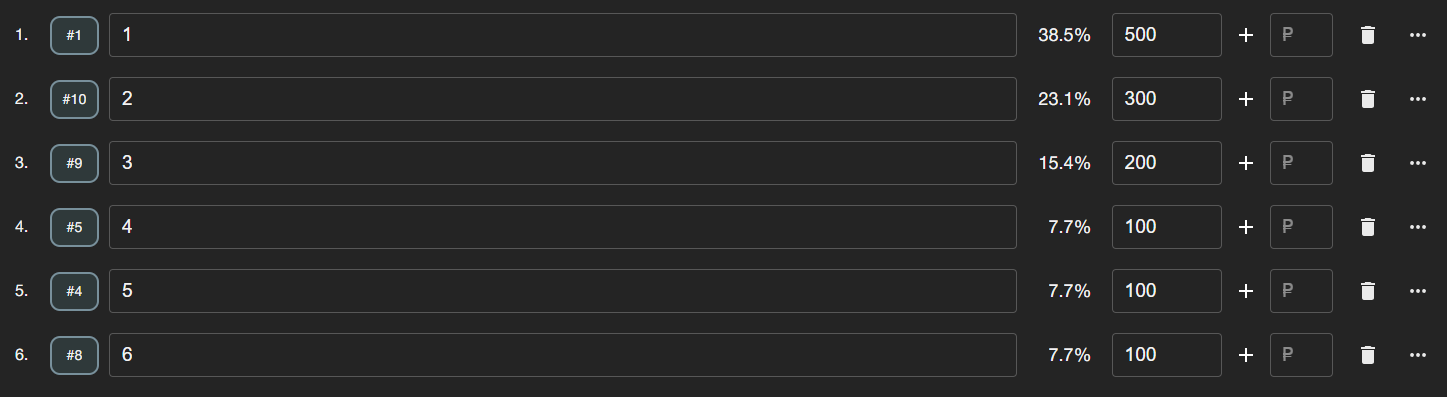Remove row 6 using its trash icon
1447x397 pixels.
tap(1368, 355)
